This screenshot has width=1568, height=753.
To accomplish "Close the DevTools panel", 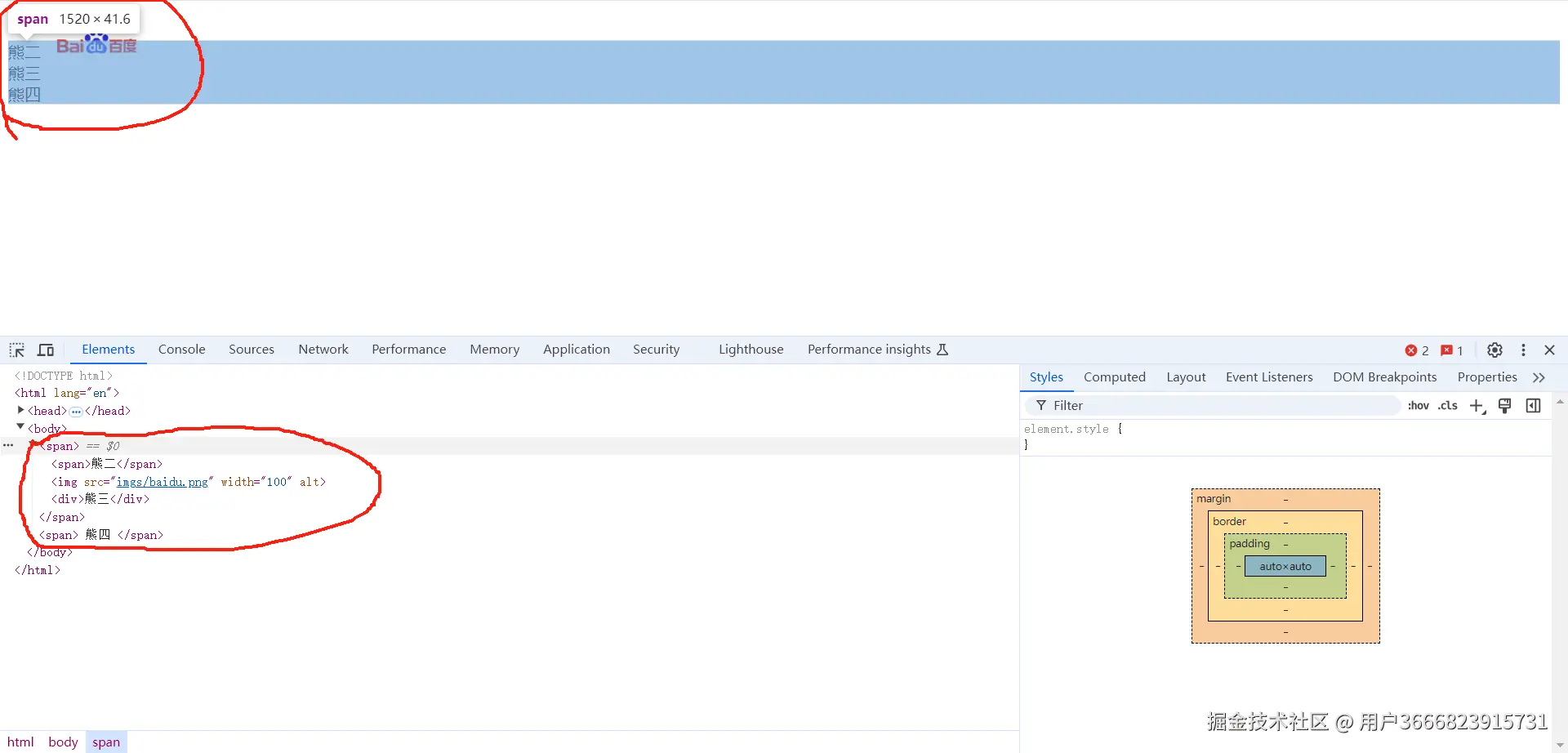I will [x=1549, y=350].
